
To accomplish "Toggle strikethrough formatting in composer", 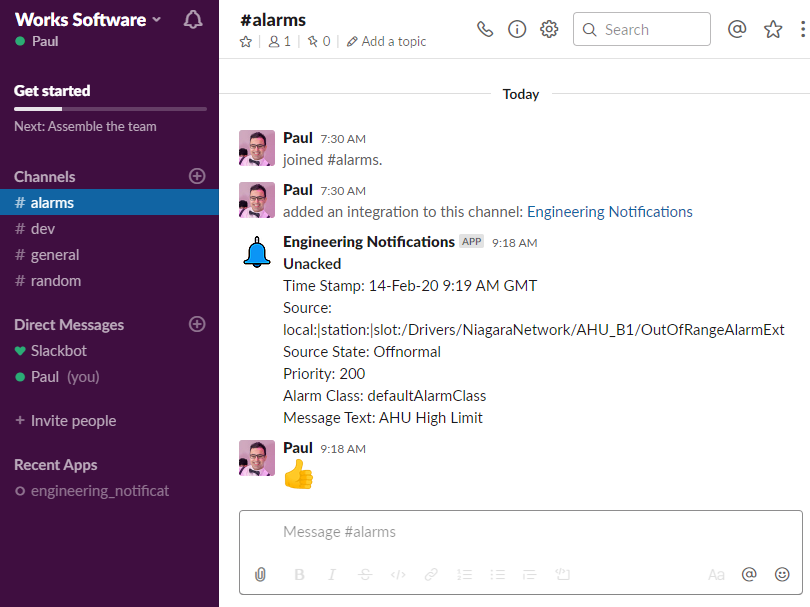I will [x=365, y=574].
